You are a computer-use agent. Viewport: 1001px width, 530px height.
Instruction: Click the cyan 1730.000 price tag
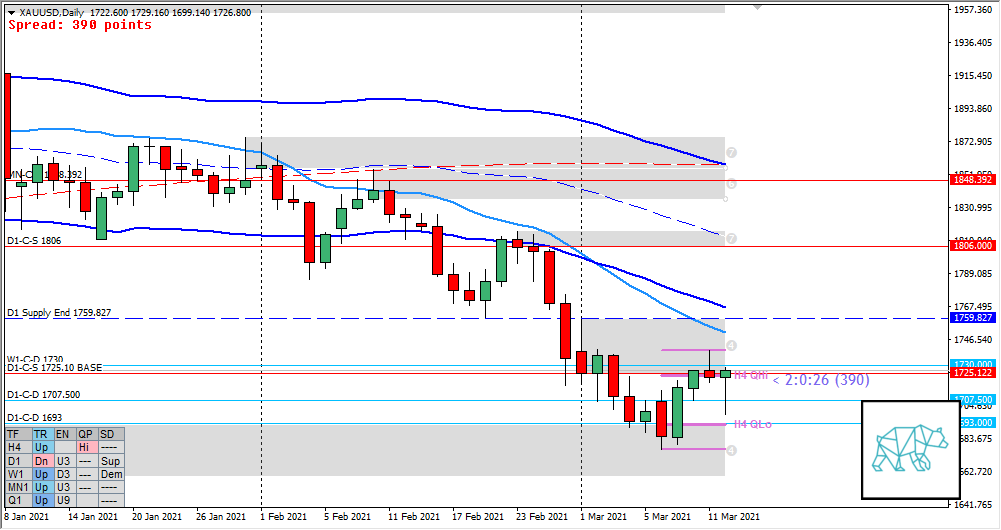coord(972,365)
